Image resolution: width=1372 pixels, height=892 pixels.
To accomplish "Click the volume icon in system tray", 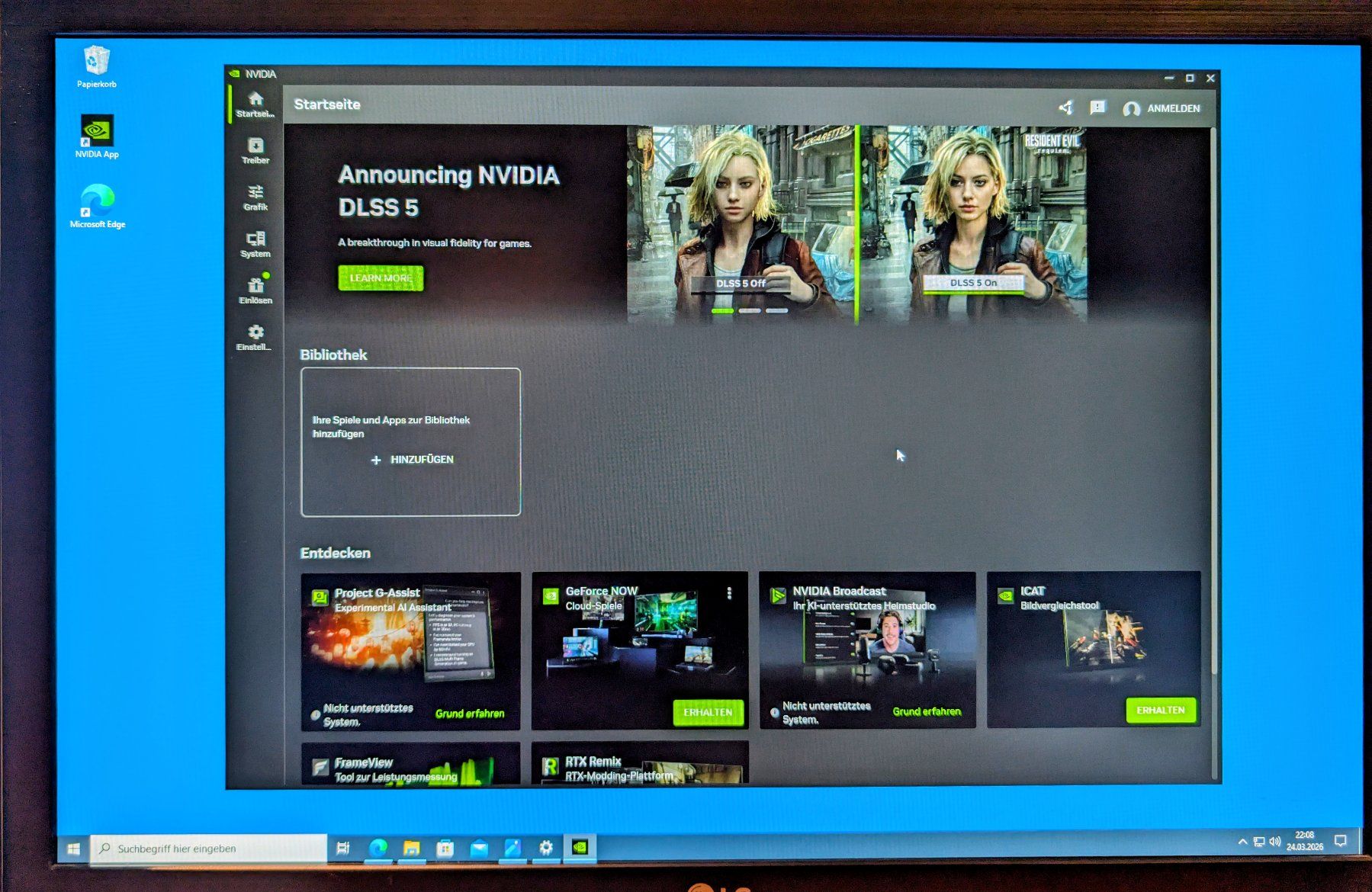I will click(x=1275, y=842).
